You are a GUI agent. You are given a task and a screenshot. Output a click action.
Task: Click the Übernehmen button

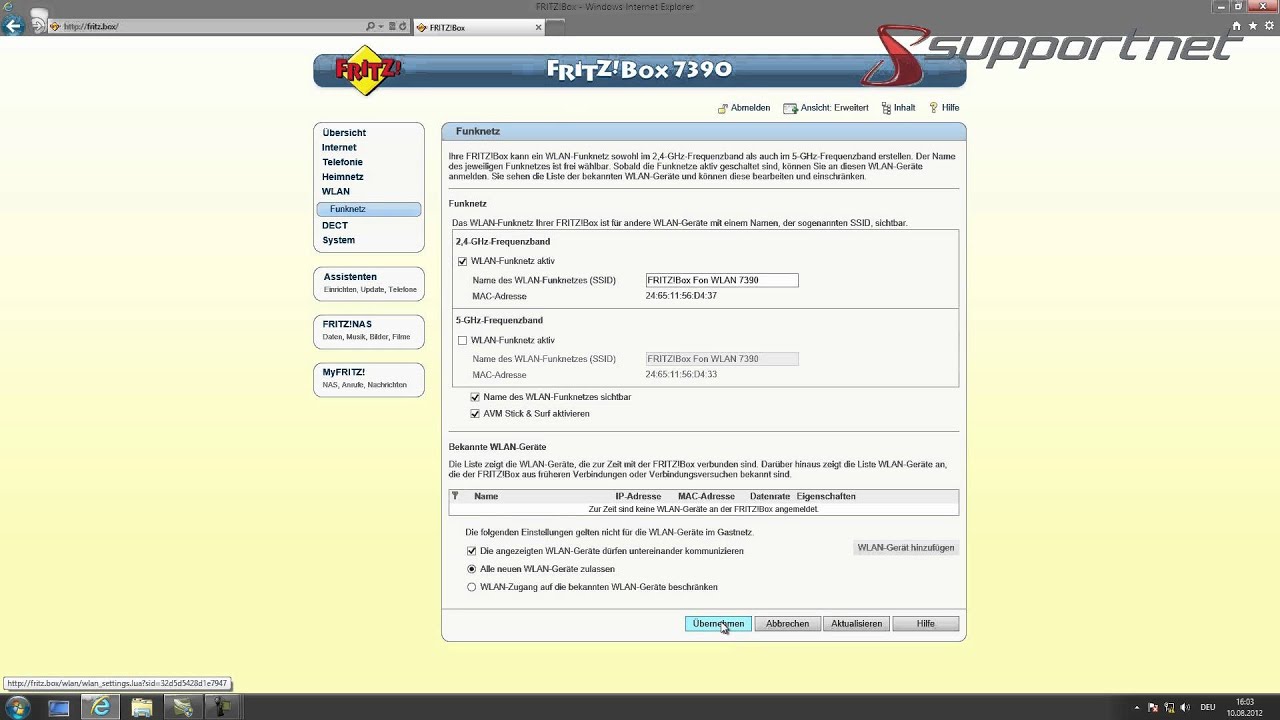(x=718, y=624)
